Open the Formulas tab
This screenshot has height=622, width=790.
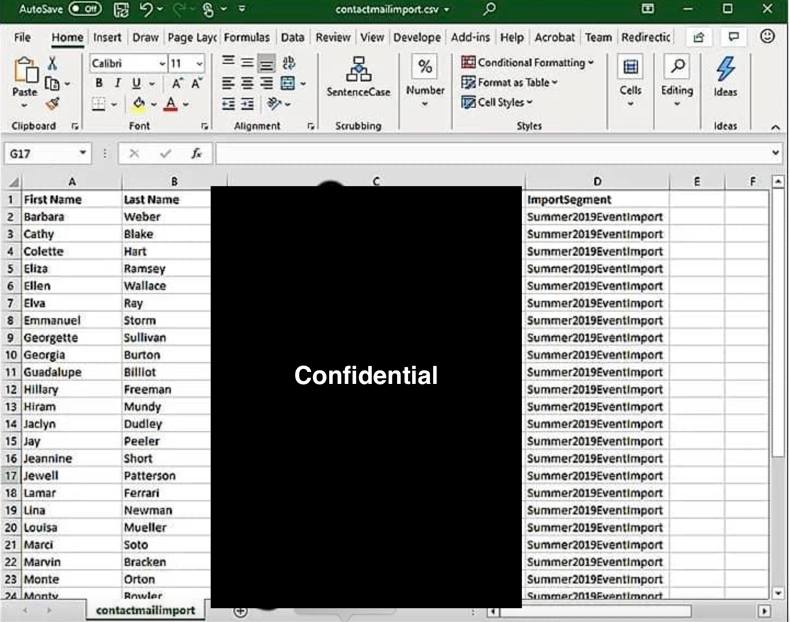coord(246,37)
